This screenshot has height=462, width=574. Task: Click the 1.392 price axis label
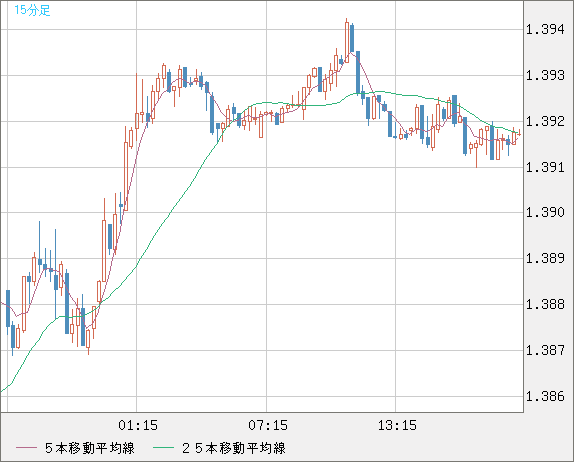pos(545,121)
